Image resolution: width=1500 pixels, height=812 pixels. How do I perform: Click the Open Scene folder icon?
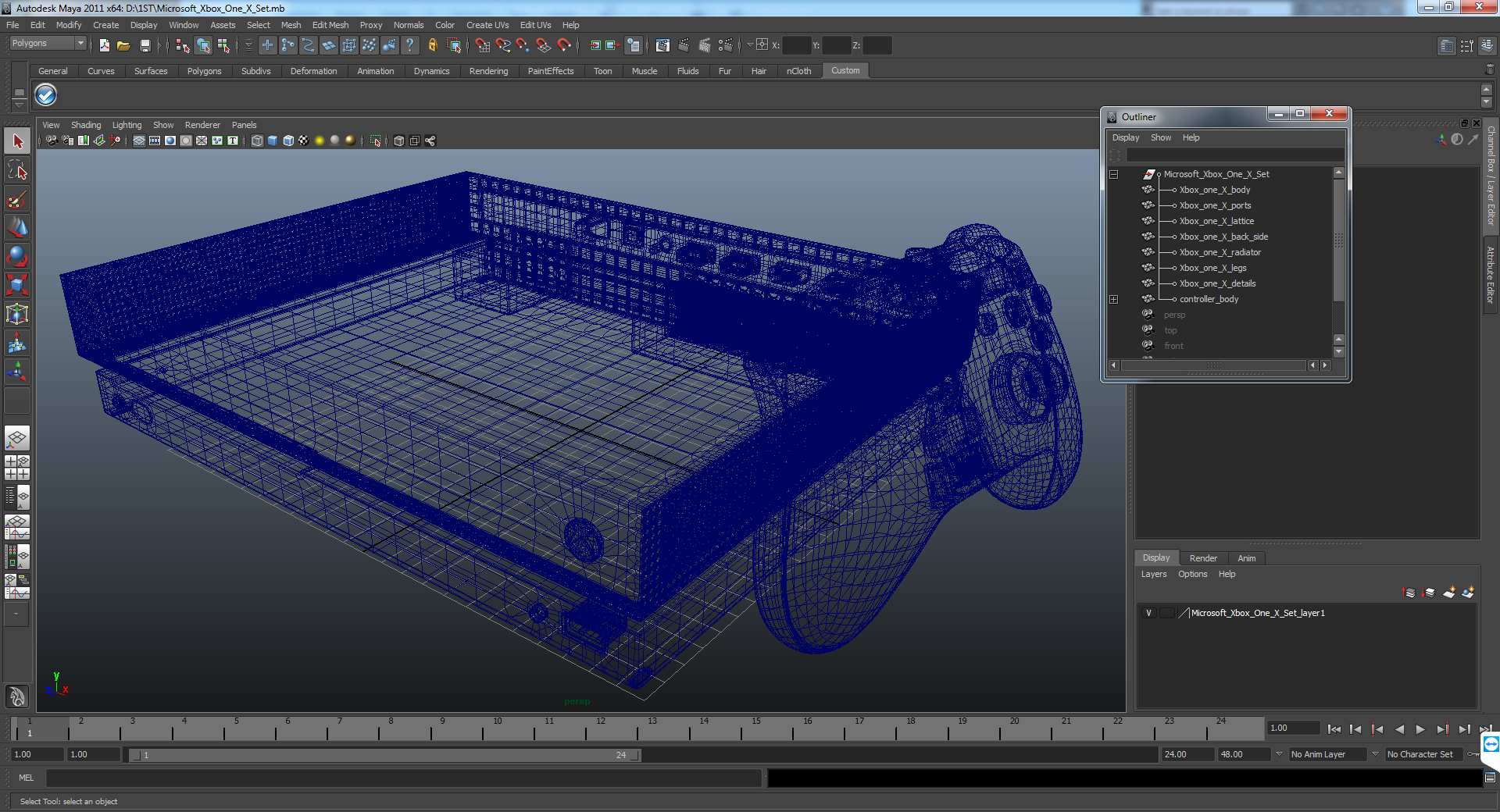pos(123,45)
